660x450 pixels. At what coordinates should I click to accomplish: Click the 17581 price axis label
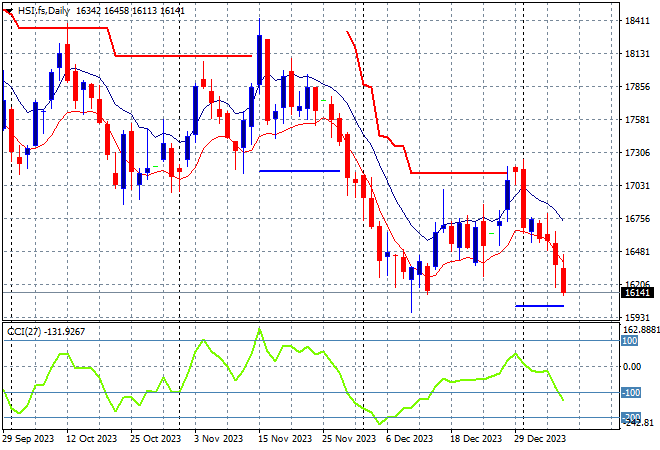[637, 120]
